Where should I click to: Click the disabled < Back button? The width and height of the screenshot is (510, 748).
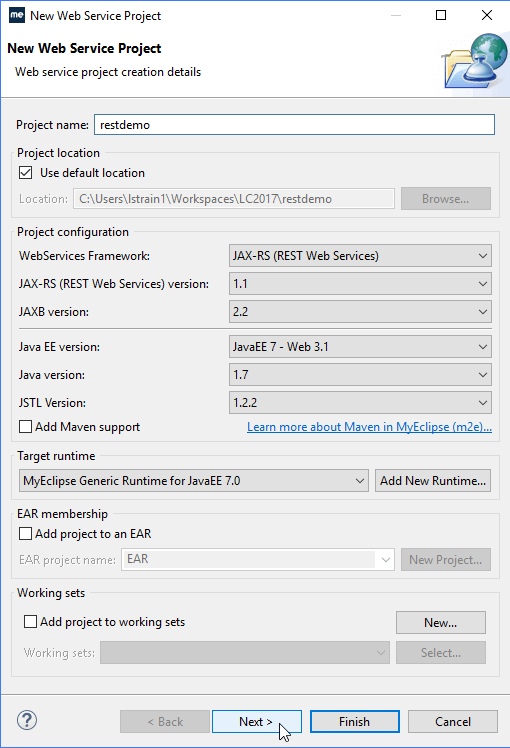point(165,722)
